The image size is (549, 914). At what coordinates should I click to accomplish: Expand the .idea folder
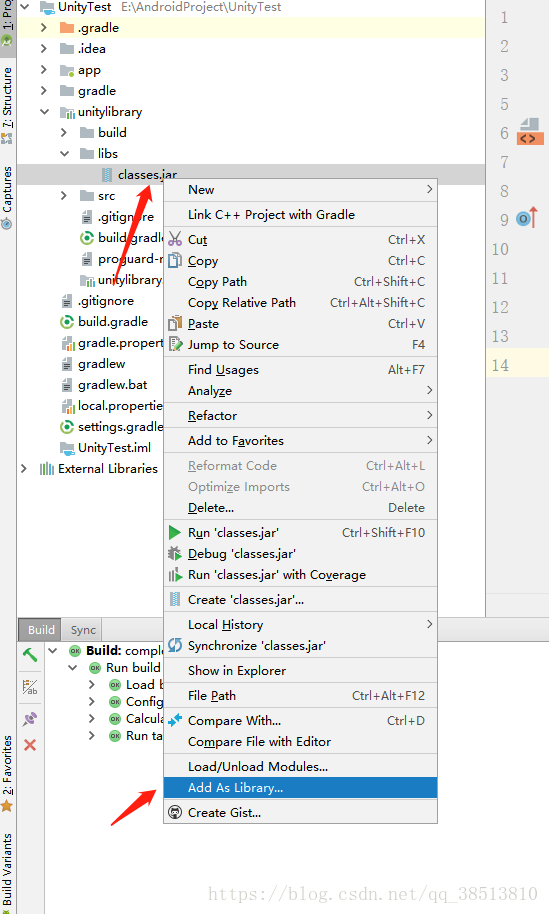point(44,48)
